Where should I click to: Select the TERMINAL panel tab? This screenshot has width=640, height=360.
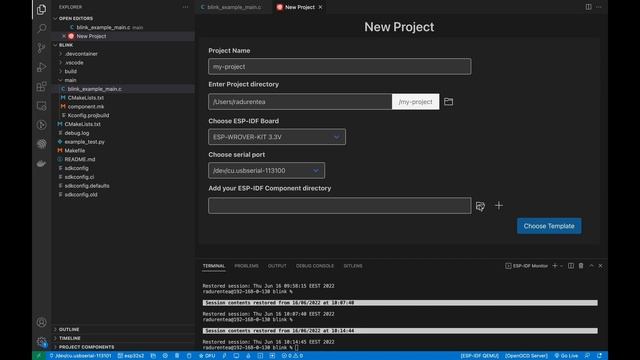[214, 266]
